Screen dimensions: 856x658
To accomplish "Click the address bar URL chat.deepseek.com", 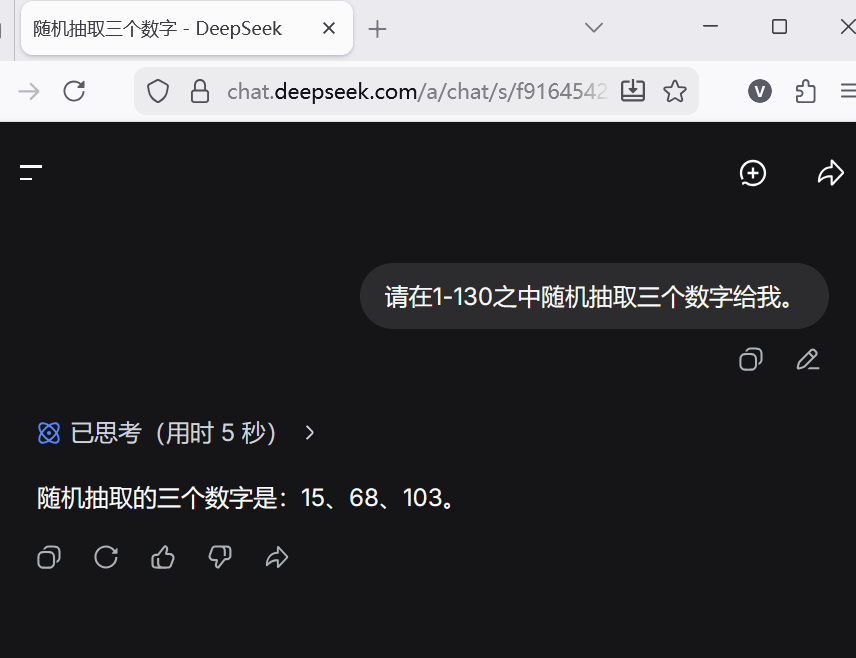I will 417,91.
